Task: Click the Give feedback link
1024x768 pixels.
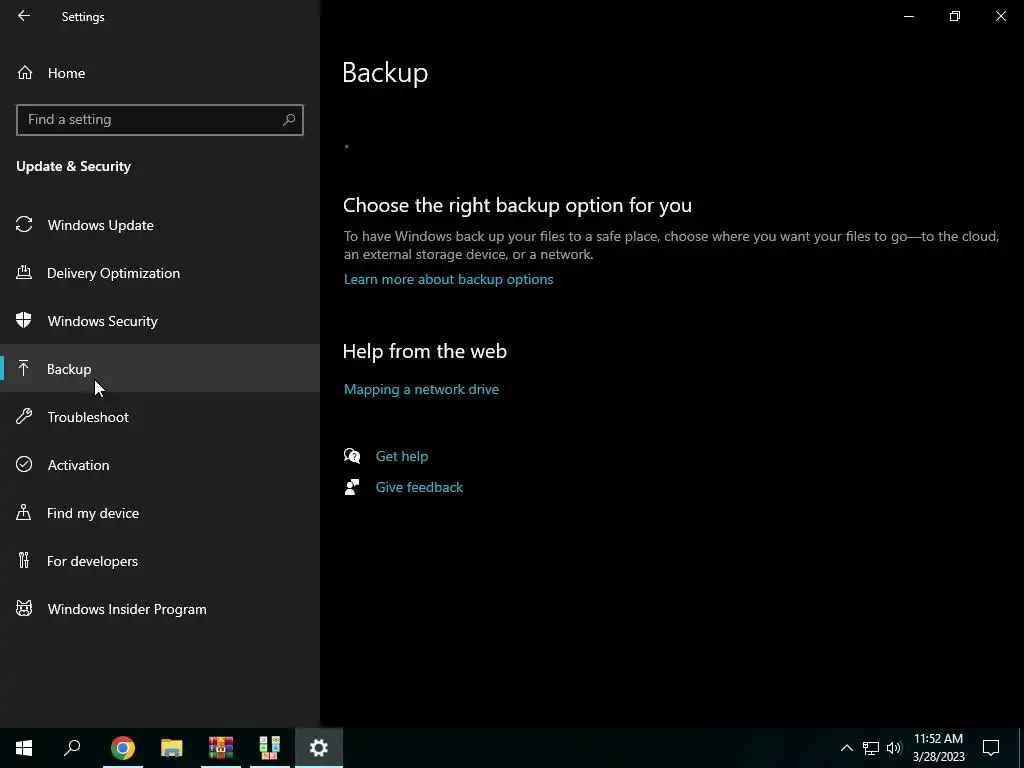Action: [x=419, y=487]
